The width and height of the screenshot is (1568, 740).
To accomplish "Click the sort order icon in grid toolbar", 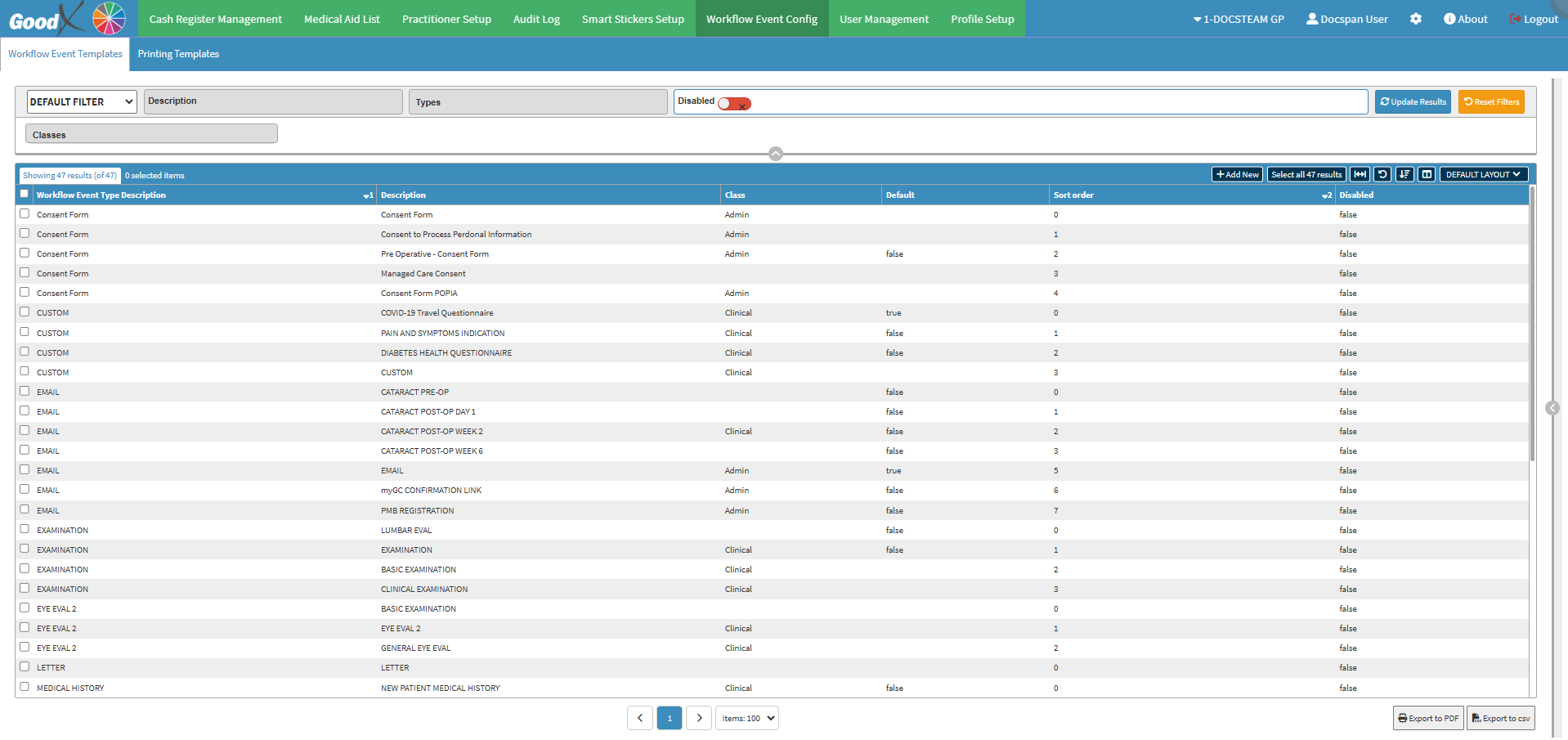I will click(1404, 174).
